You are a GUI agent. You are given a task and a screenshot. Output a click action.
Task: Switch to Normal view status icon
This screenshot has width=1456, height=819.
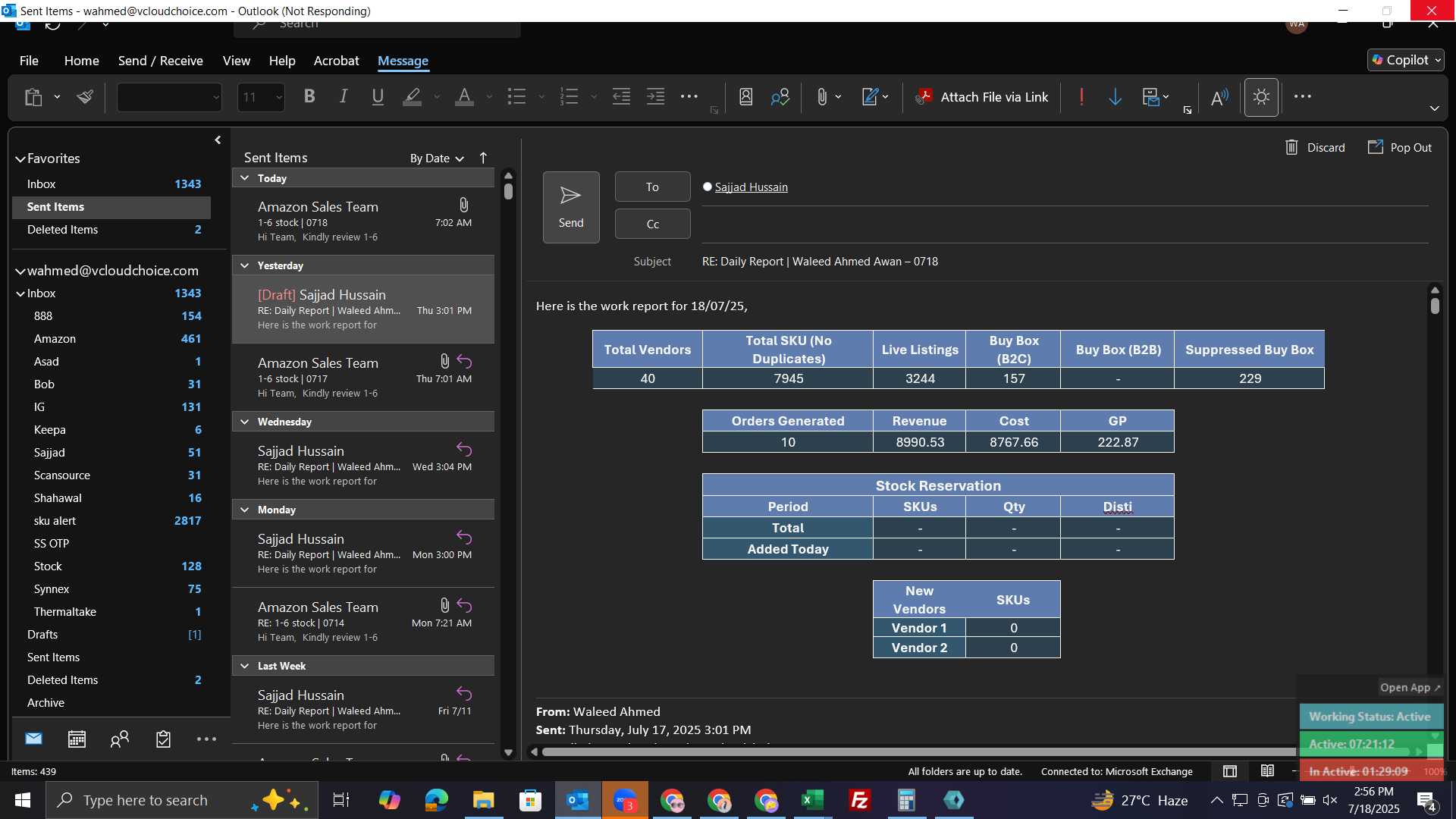1230,771
